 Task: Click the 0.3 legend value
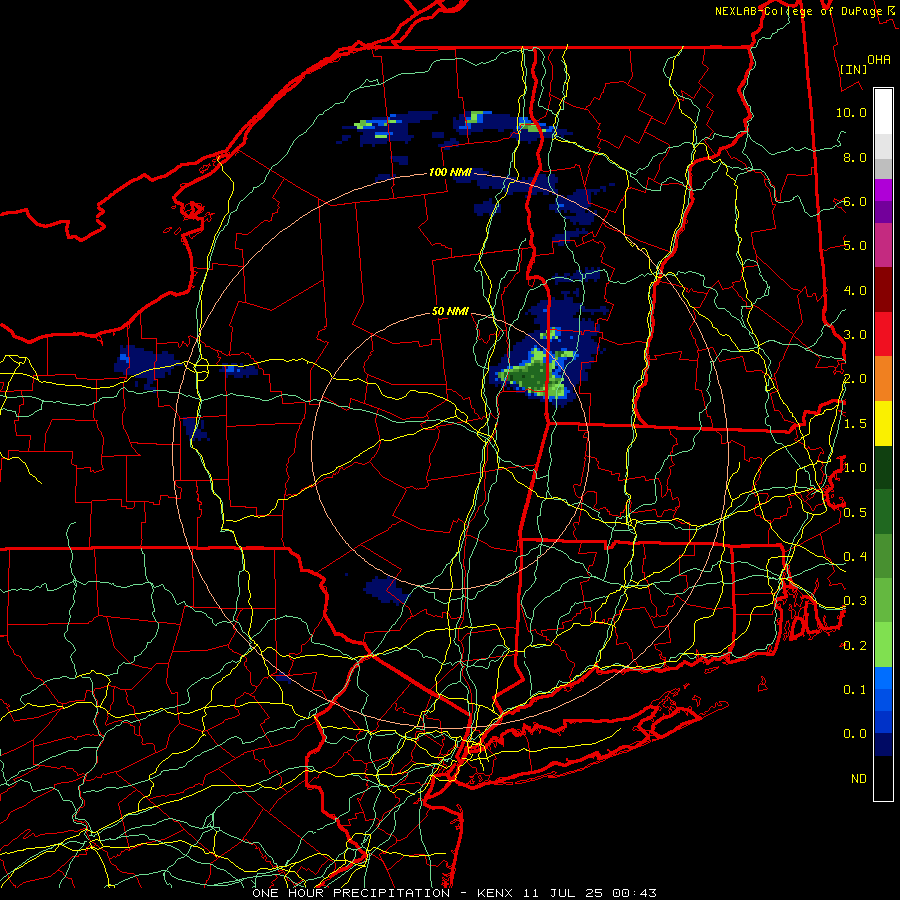tap(855, 601)
